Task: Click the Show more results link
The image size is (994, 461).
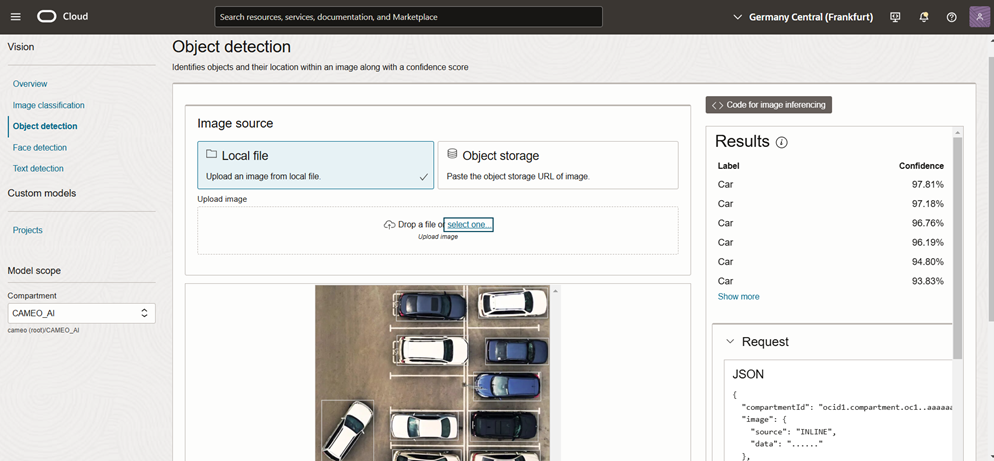Action: [738, 297]
